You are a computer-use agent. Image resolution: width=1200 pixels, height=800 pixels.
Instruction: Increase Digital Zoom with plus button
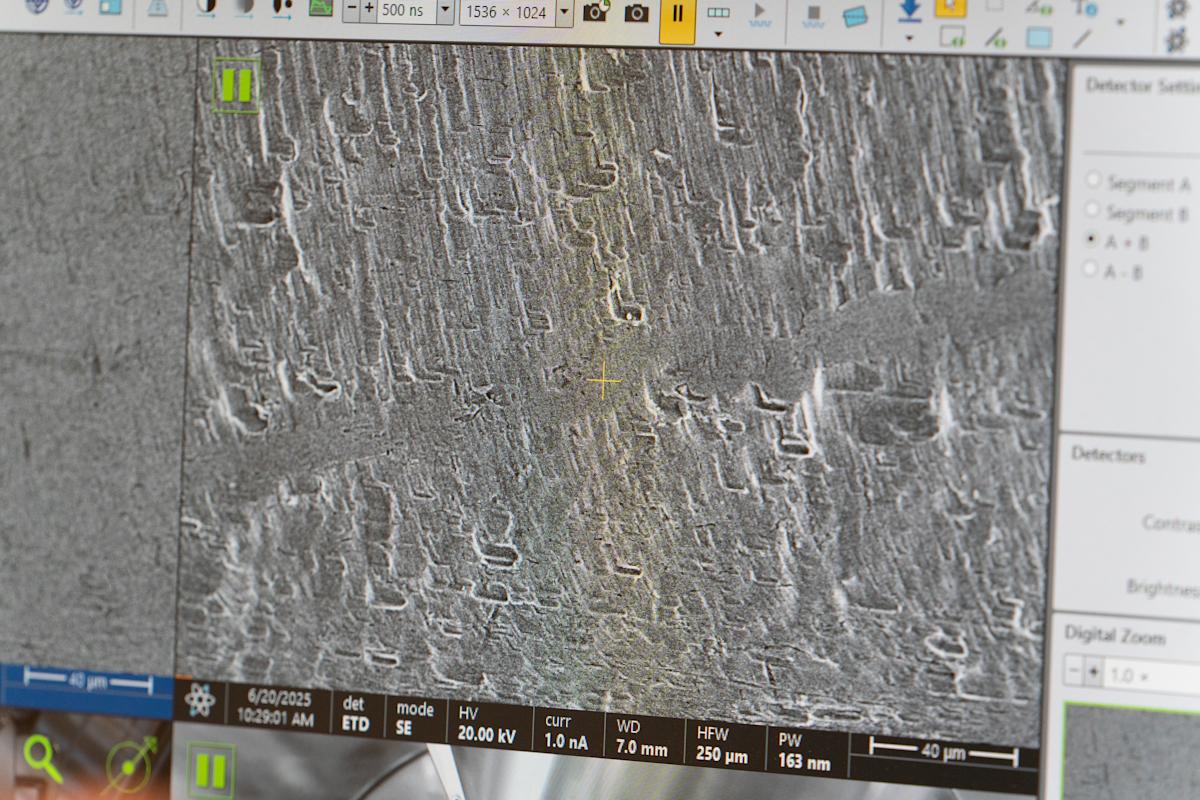(1094, 673)
